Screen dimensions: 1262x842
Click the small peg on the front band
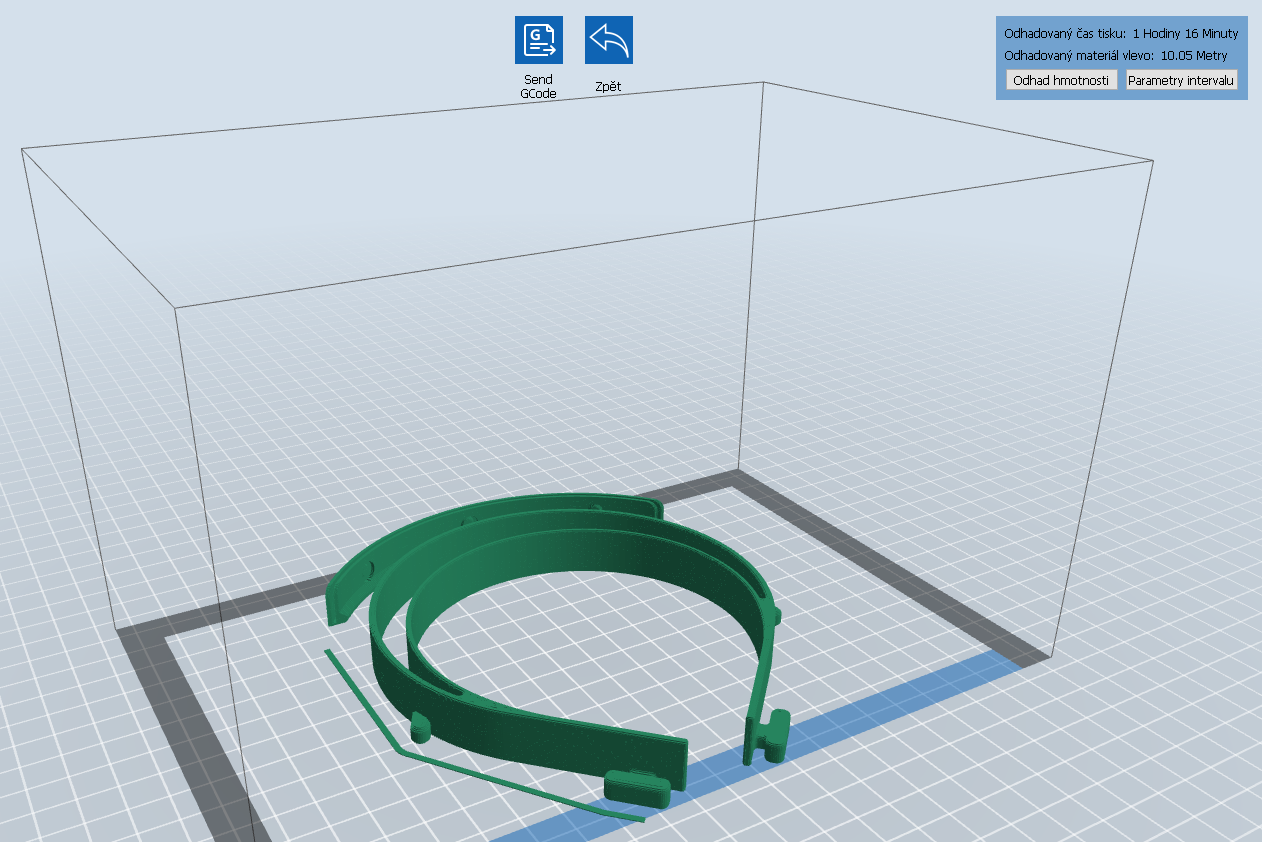click(420, 727)
